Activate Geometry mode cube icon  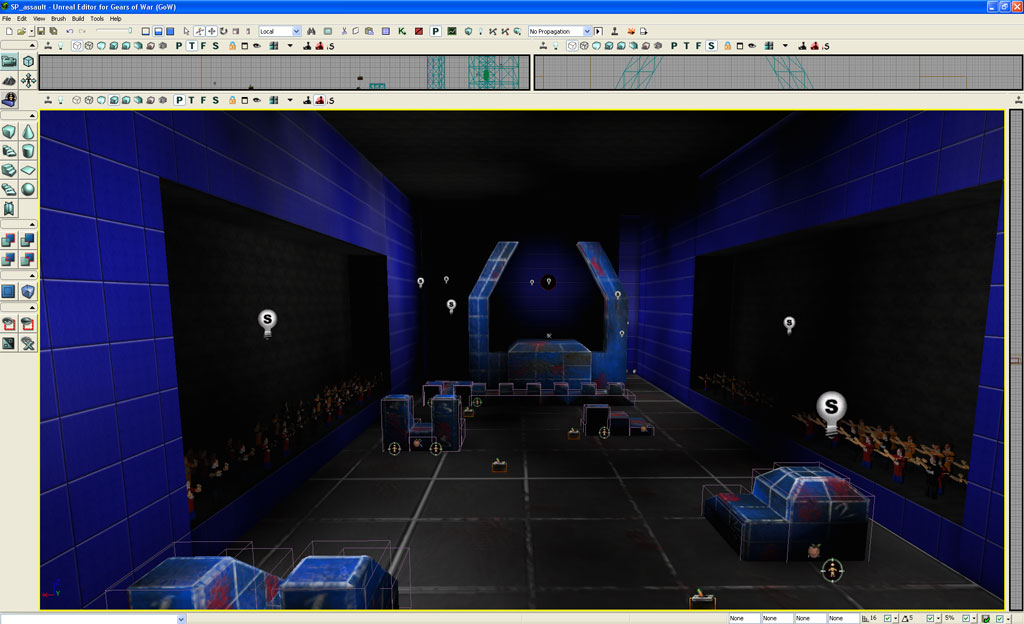coord(28,61)
